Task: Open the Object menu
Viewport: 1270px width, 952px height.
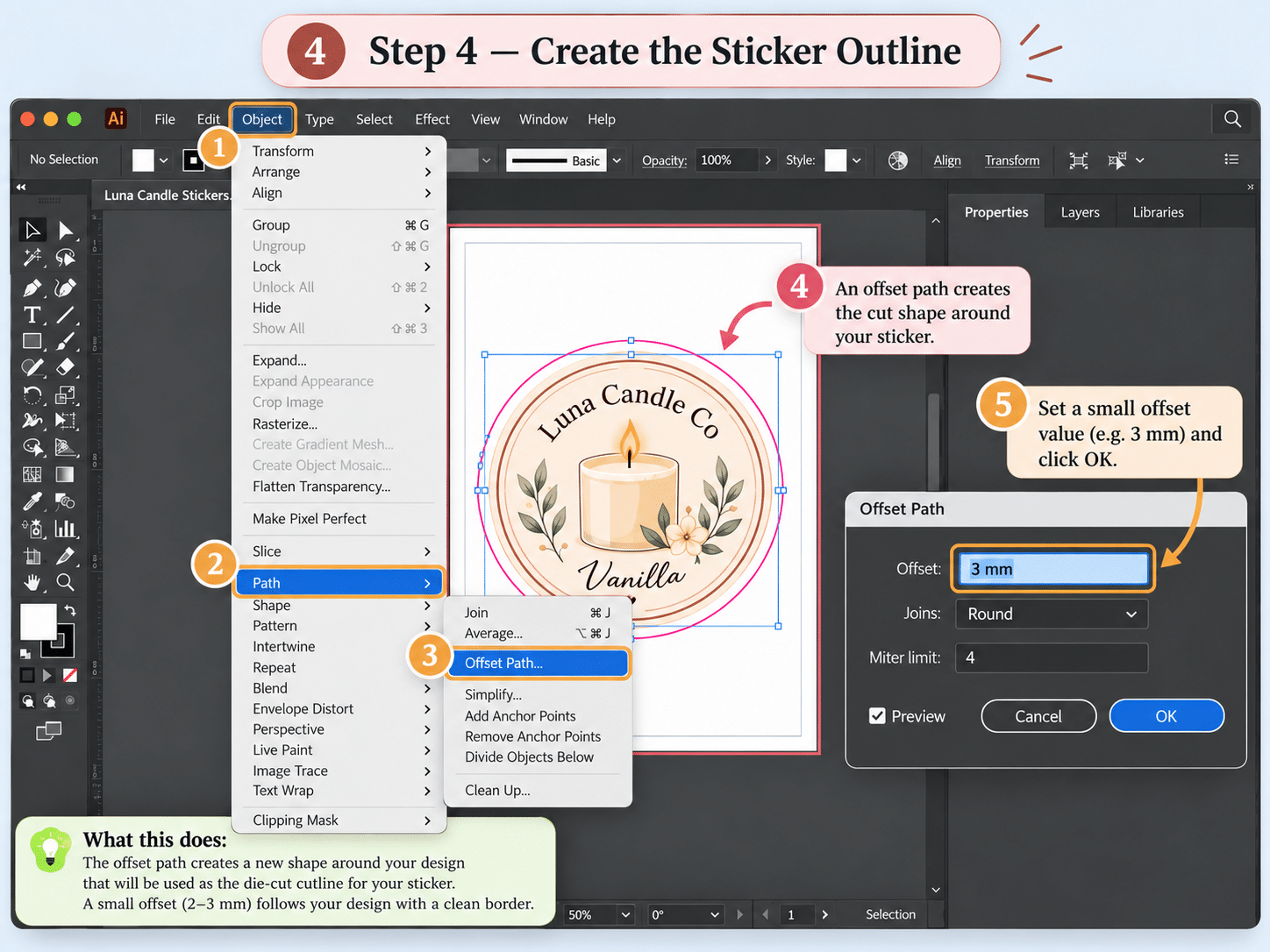Action: tap(262, 119)
